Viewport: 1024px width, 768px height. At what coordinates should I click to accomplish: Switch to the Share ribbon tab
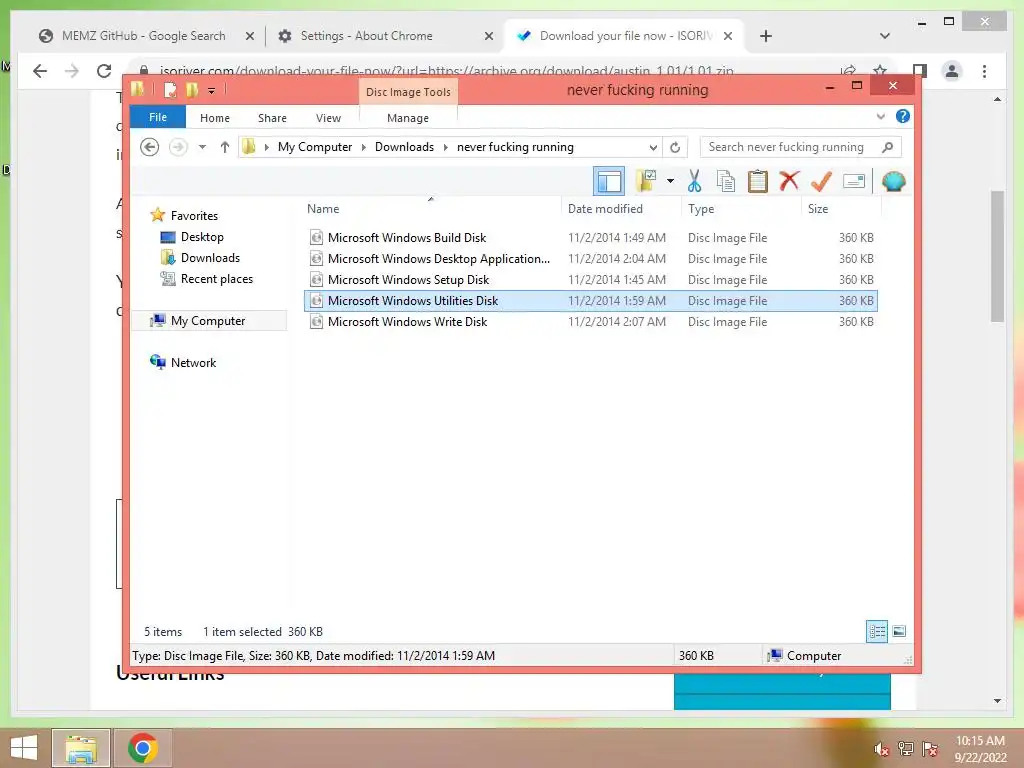[x=272, y=118]
